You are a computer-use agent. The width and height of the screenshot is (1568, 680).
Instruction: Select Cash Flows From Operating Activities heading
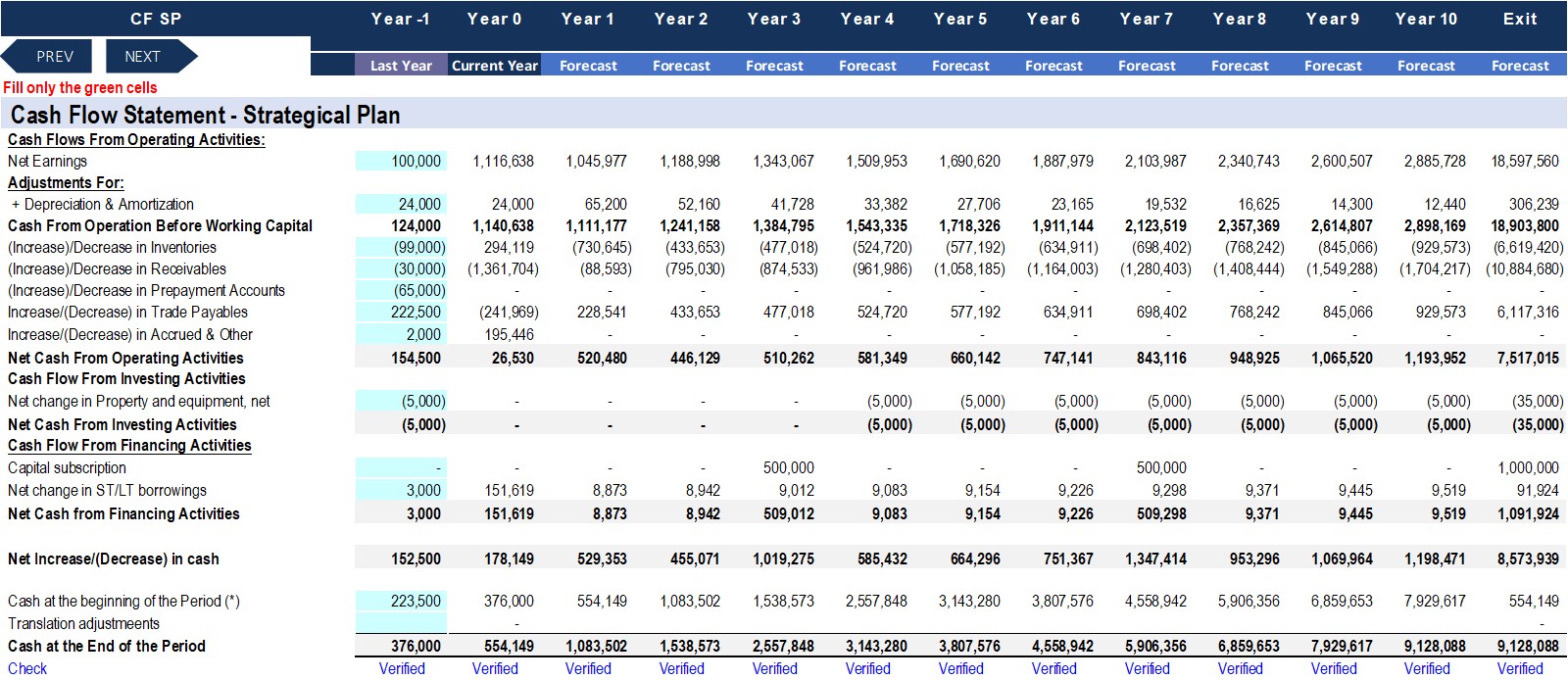[136, 139]
